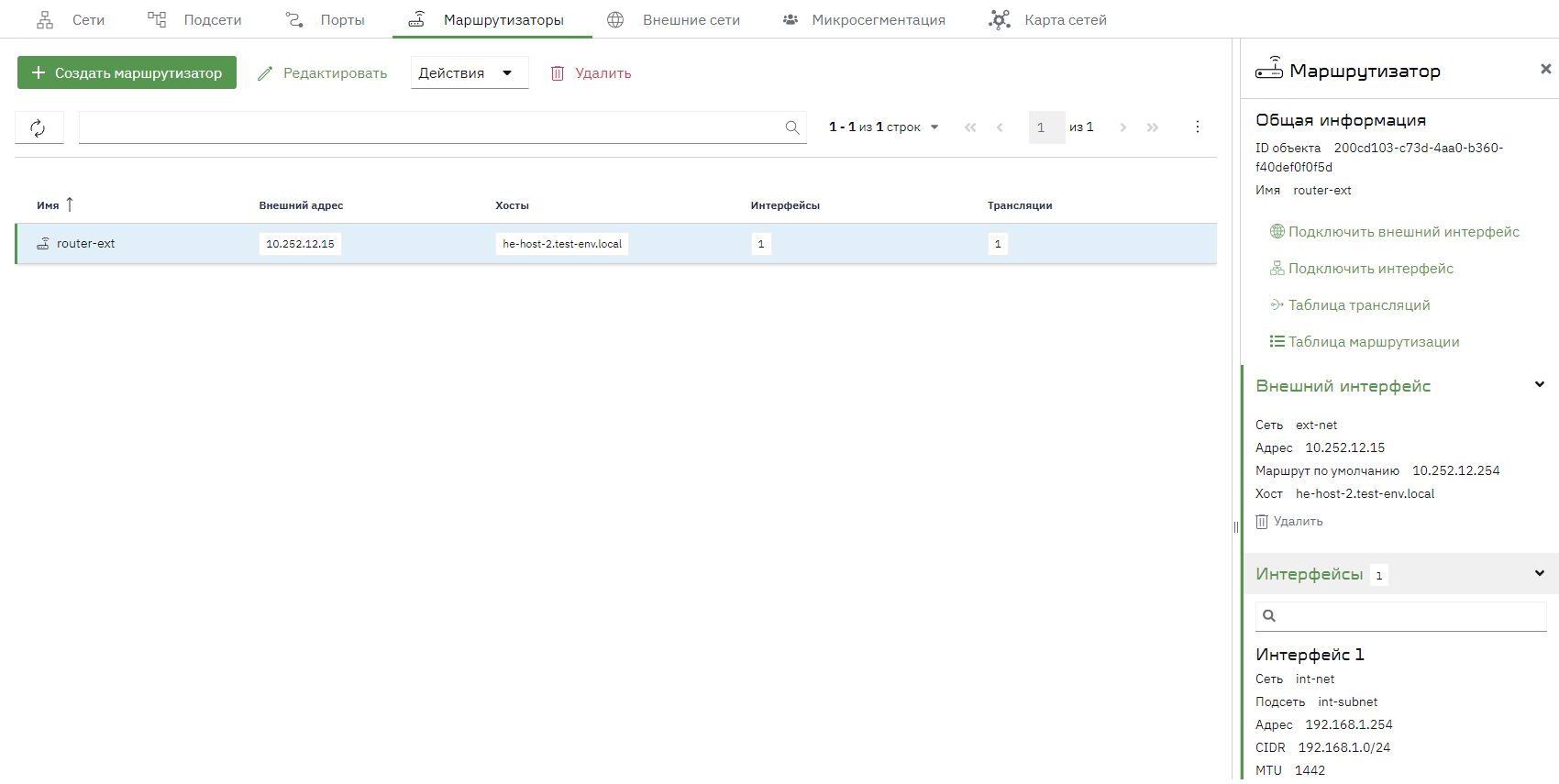Click Таблица трансляций link
This screenshot has width=1559, height=784.
1349,305
